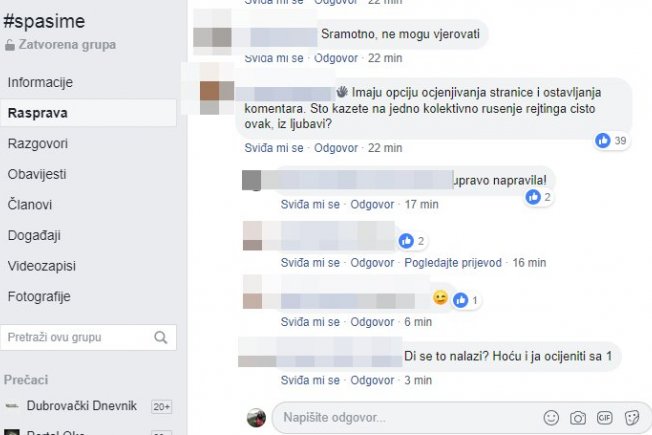Image resolution: width=652 pixels, height=435 pixels.
Task: Click 'Pogledajte prijevod' on the 16 min comment
Action: pos(453,263)
